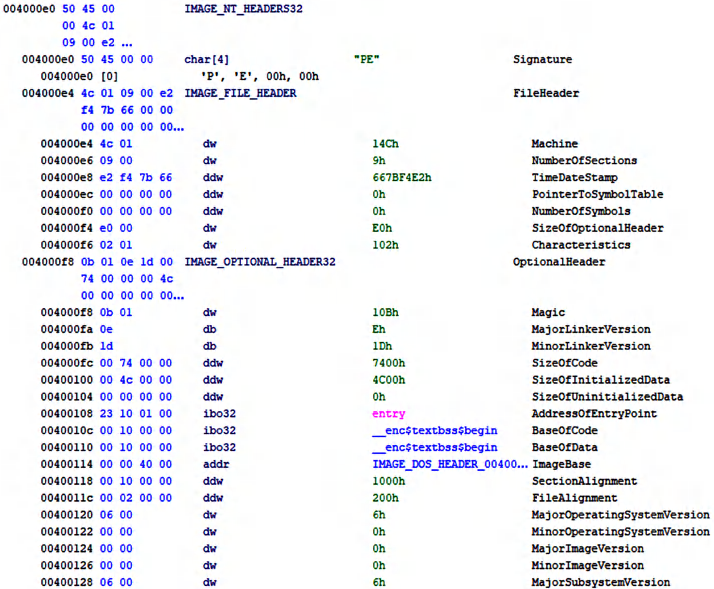714x589 pixels.
Task: Select the FileHeader field name
Action: 546,93
